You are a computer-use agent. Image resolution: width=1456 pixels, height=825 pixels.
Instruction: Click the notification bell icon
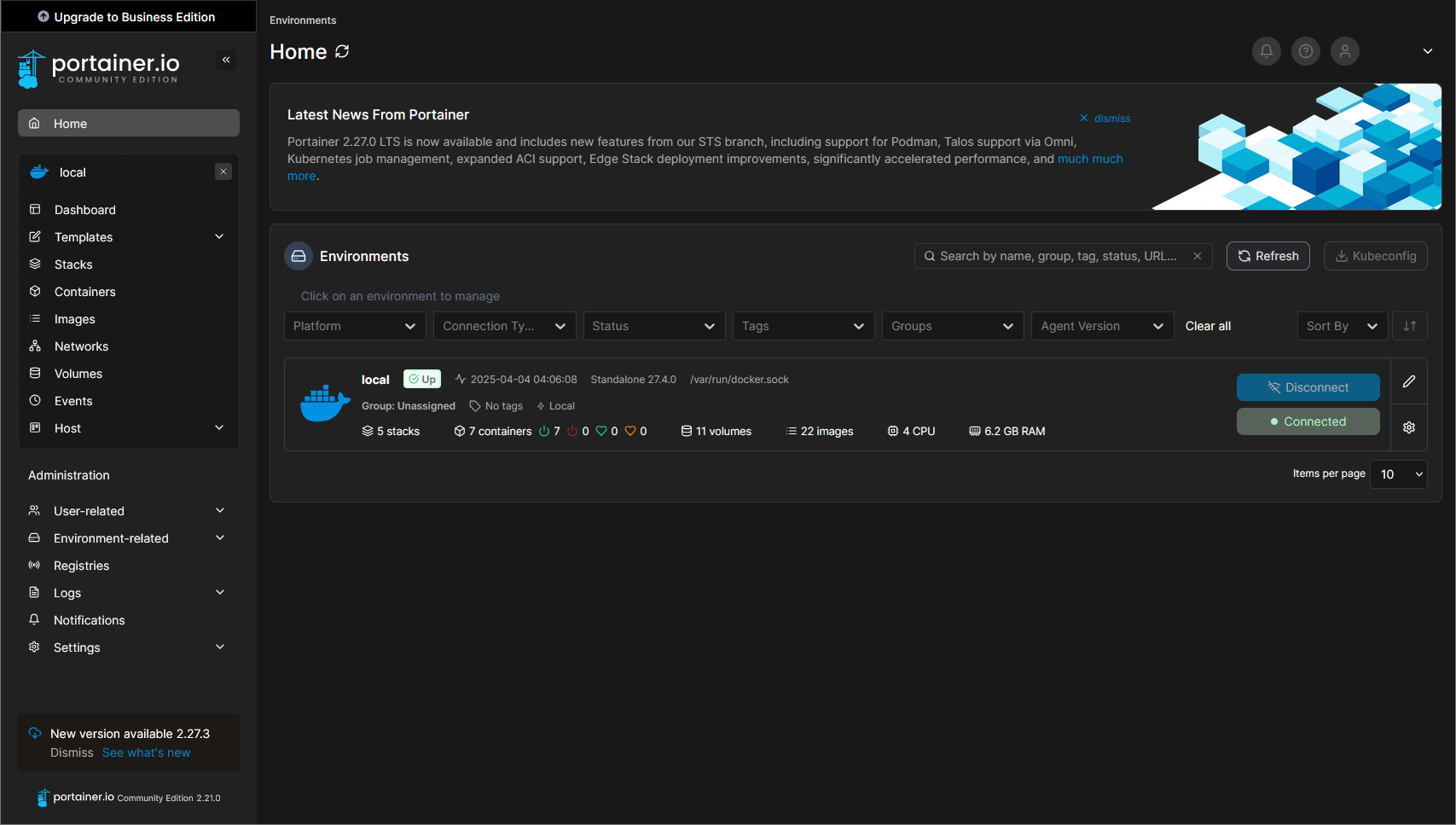click(x=1267, y=51)
